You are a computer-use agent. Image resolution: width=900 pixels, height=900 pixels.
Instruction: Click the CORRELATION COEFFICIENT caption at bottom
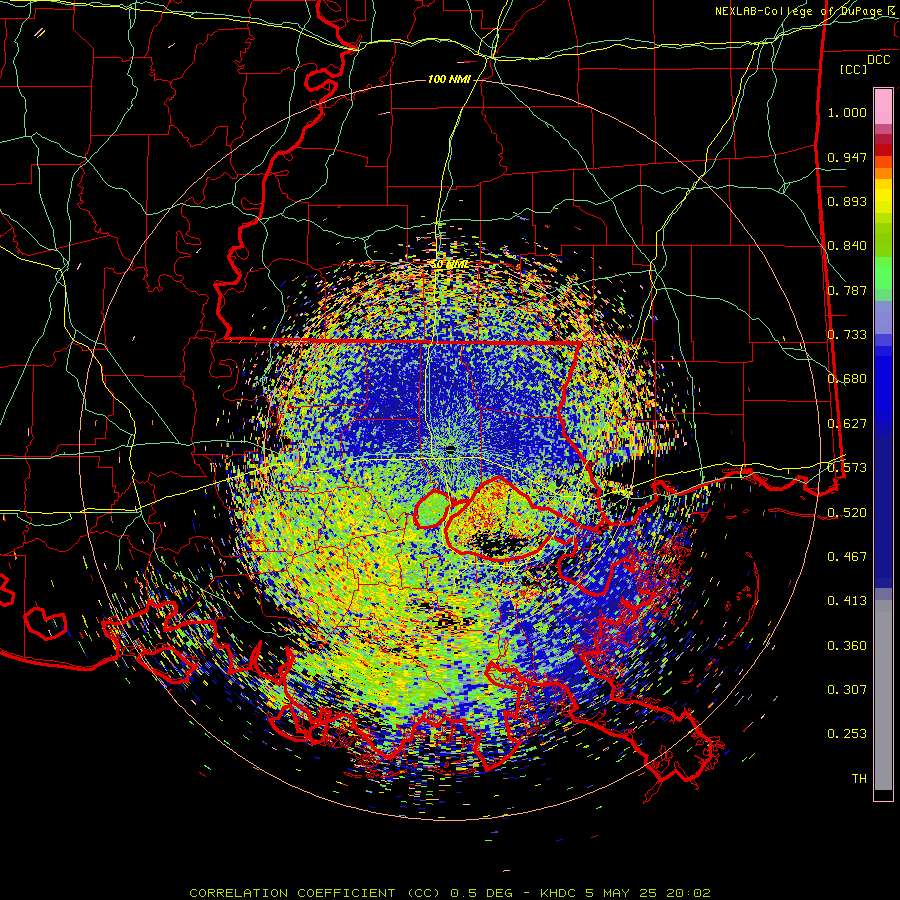(x=449, y=893)
